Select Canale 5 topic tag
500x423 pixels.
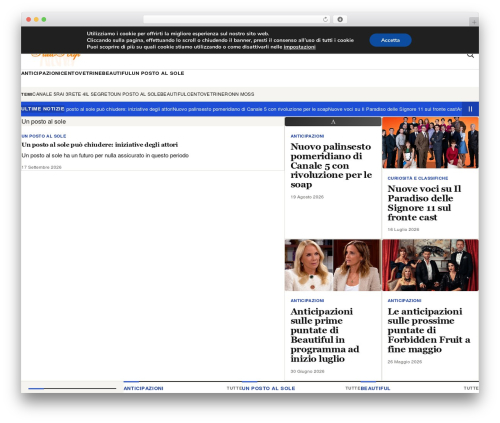coord(44,94)
